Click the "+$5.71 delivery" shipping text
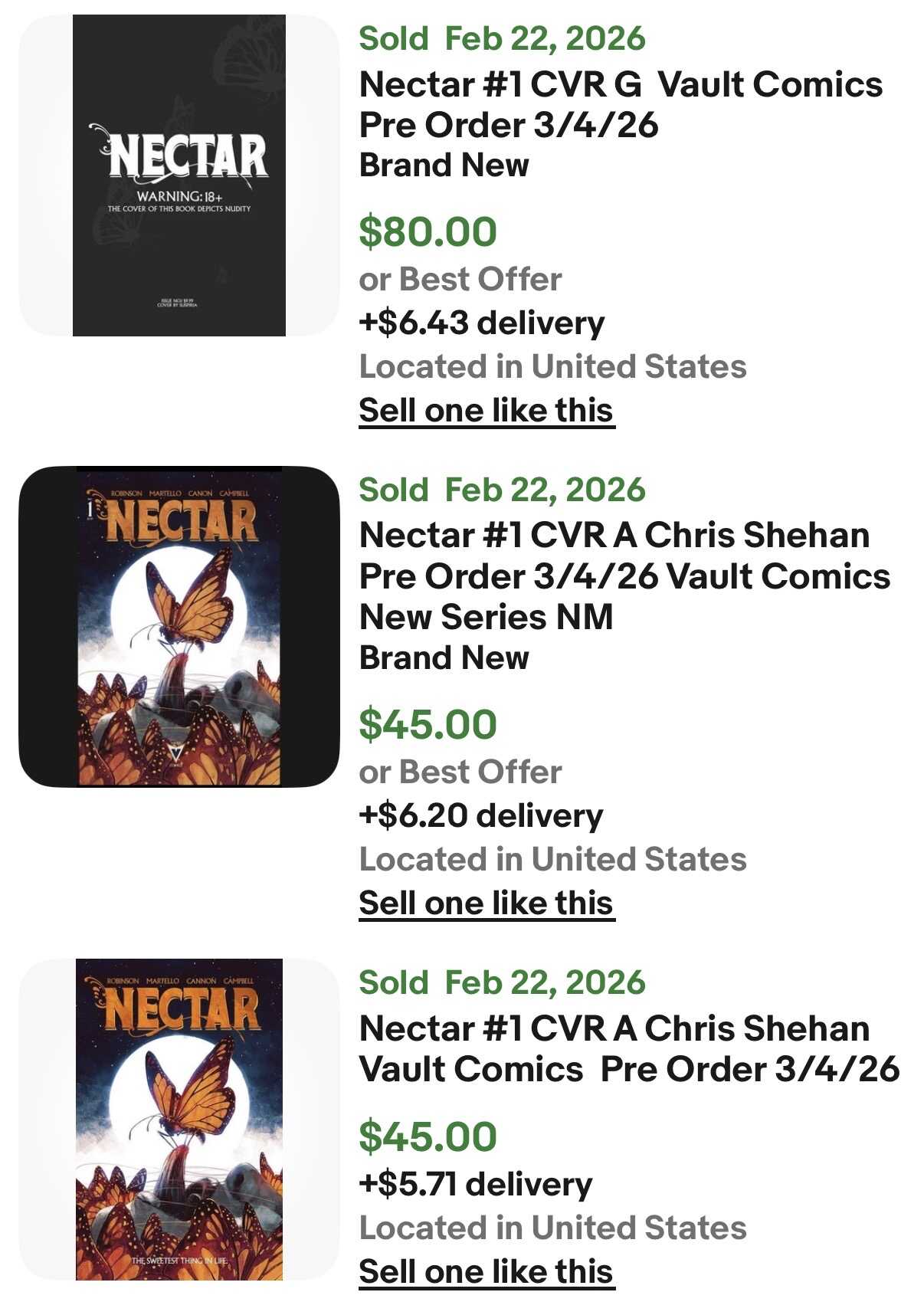Screen dimensions: 924x1315 click(475, 1185)
